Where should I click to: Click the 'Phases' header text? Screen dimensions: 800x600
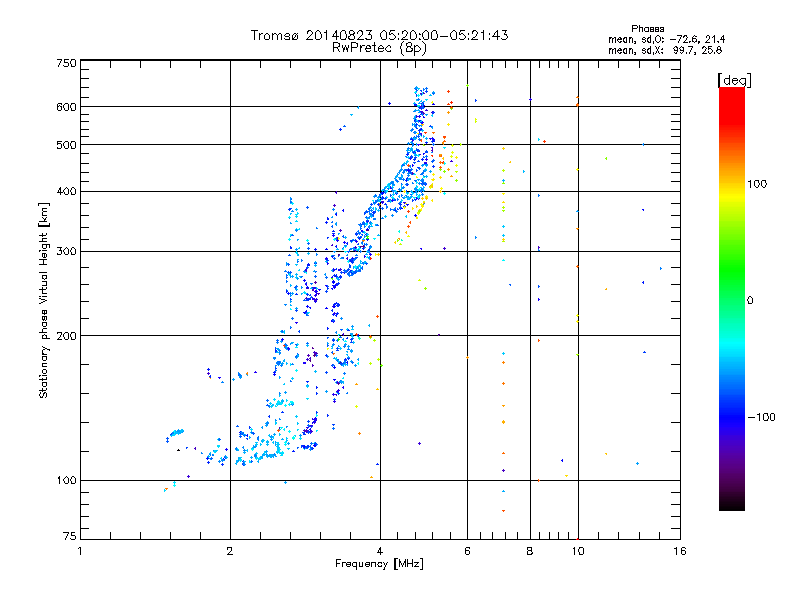point(647,29)
